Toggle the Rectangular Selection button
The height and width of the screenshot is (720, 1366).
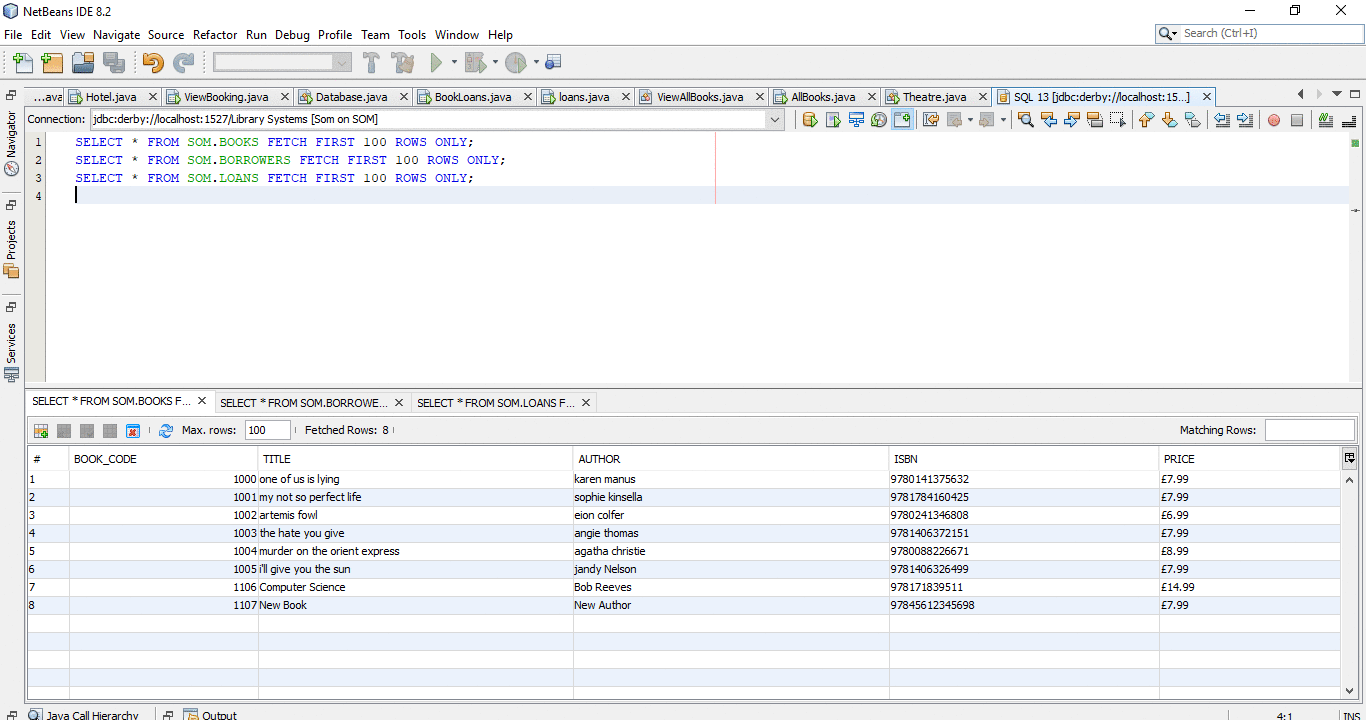coord(1118,120)
